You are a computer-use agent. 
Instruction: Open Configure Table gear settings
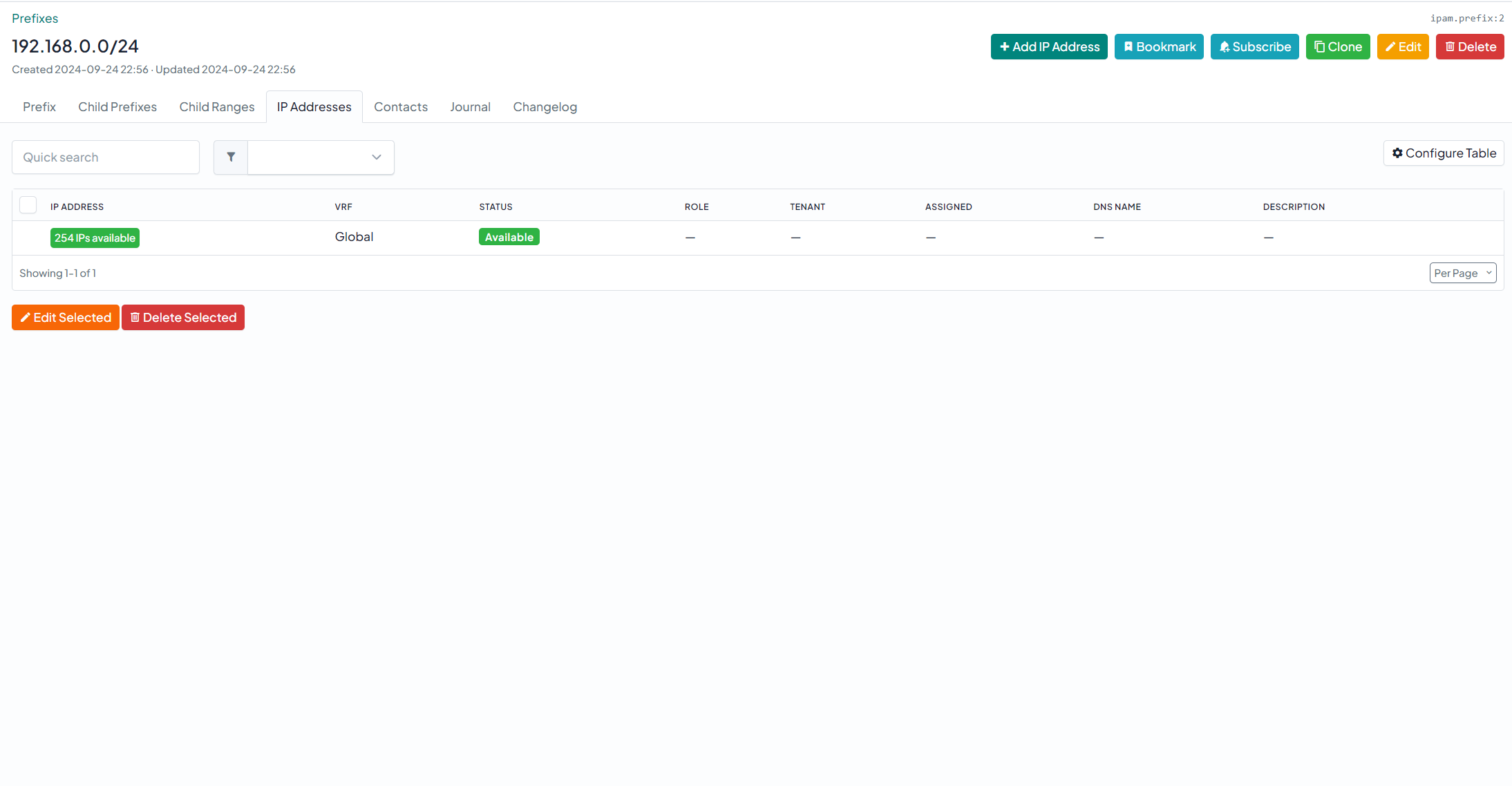(1443, 153)
